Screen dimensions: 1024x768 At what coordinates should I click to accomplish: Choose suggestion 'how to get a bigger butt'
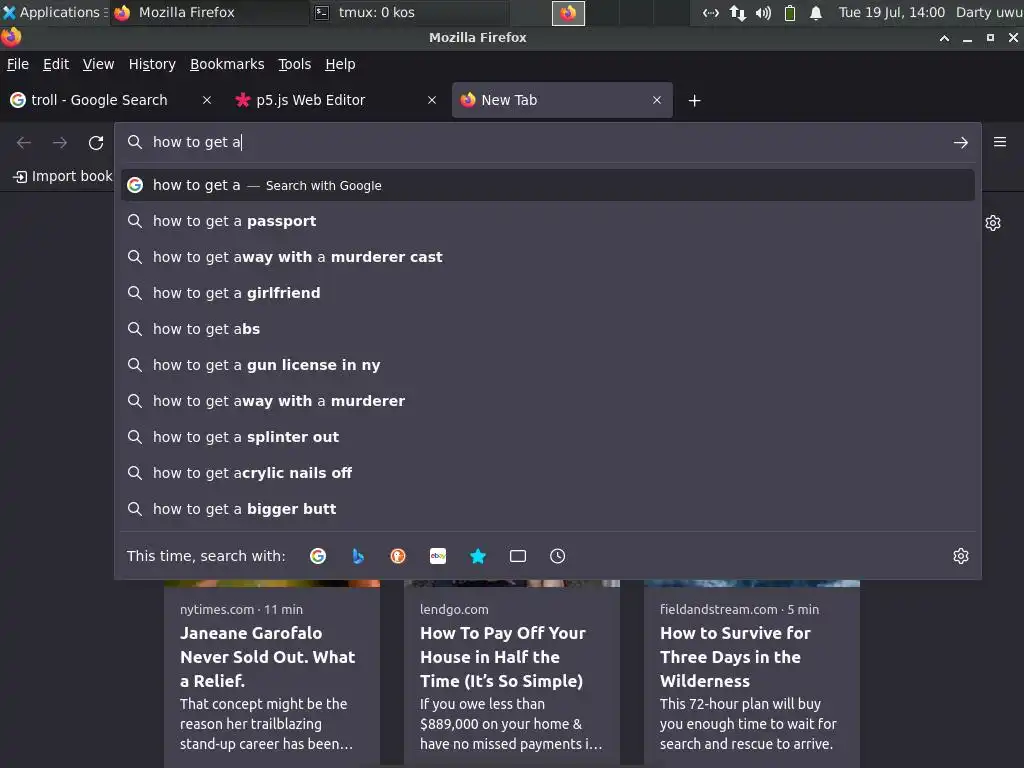click(547, 509)
